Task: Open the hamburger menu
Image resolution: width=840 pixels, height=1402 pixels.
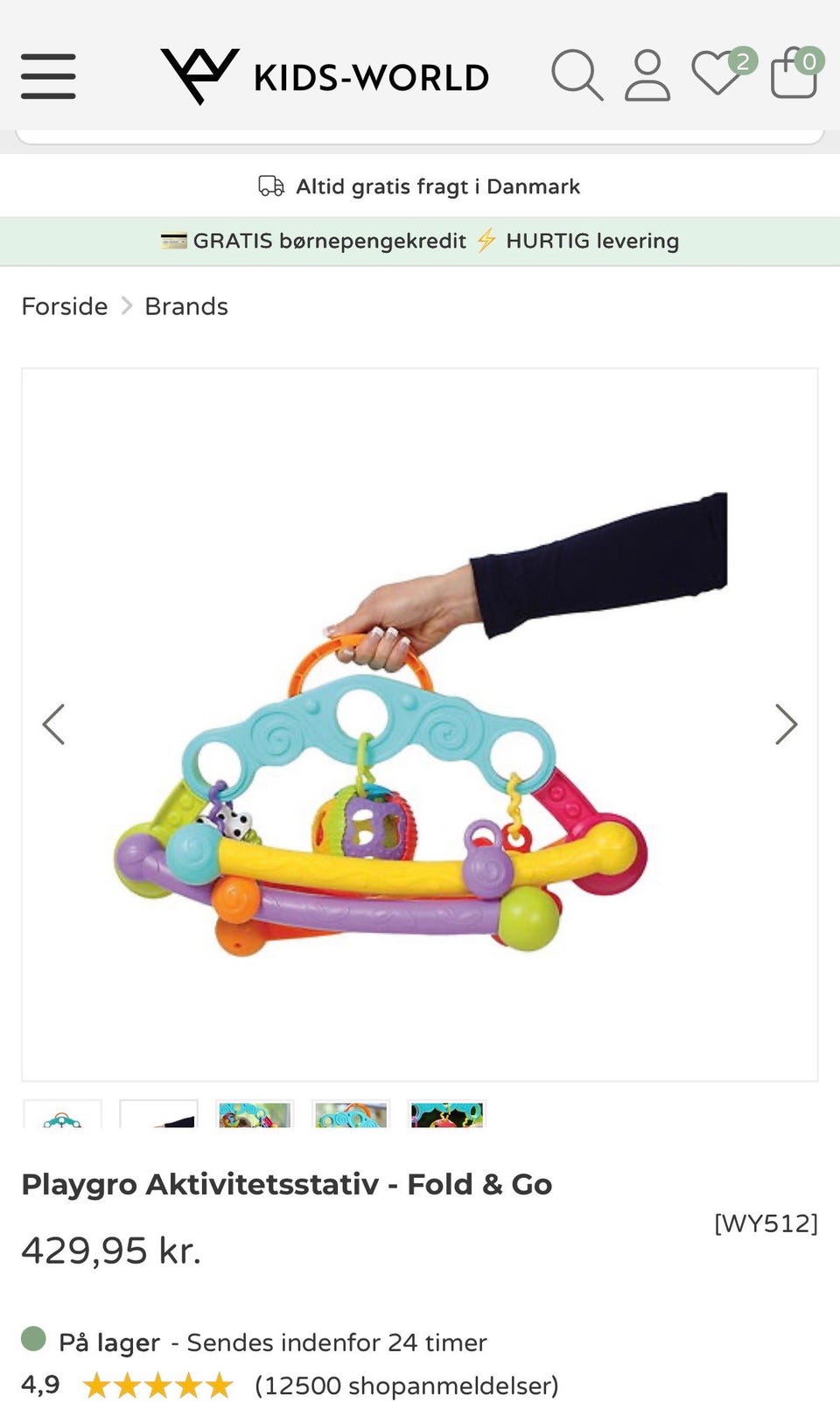Action: (48, 76)
